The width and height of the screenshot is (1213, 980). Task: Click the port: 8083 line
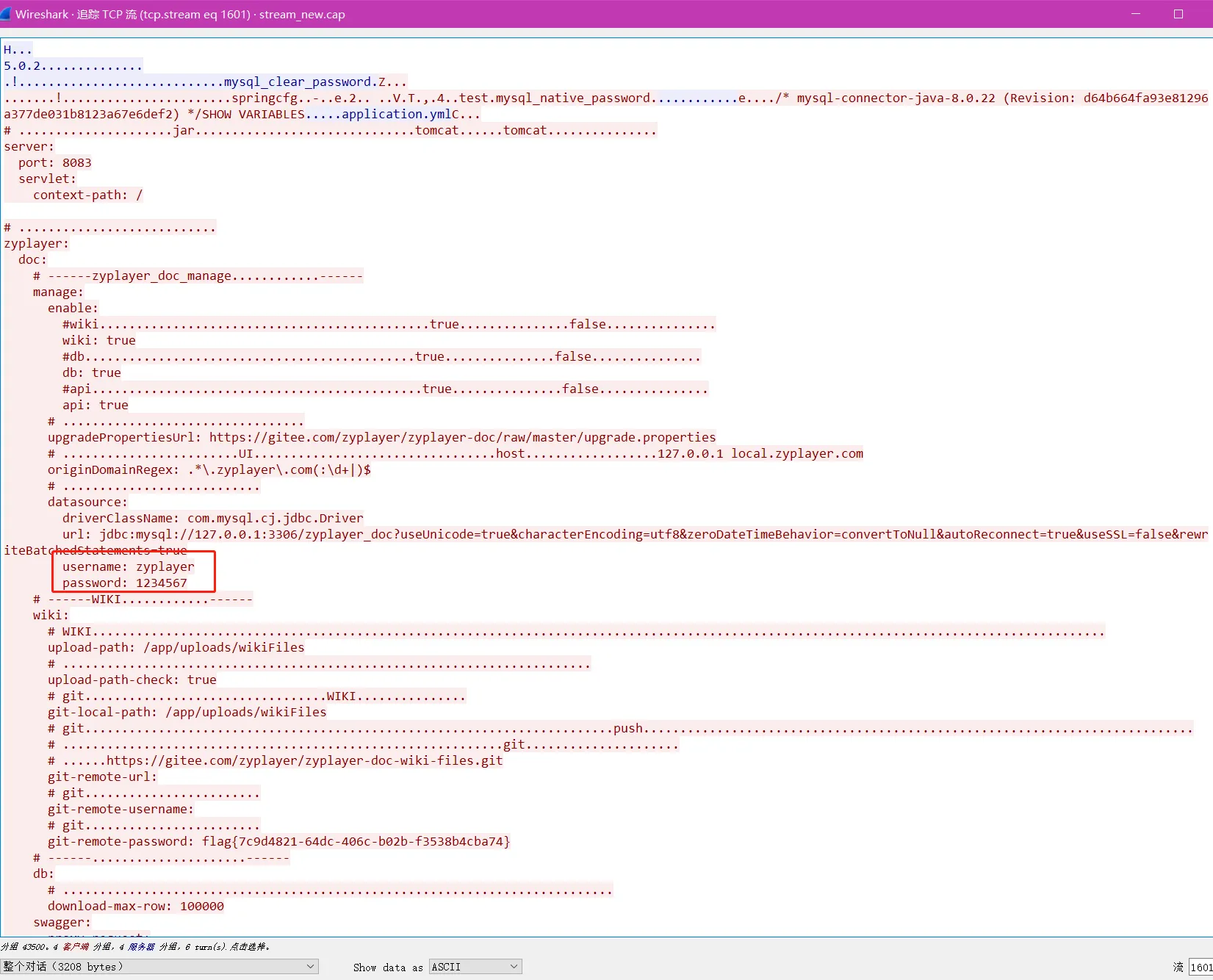(x=55, y=163)
